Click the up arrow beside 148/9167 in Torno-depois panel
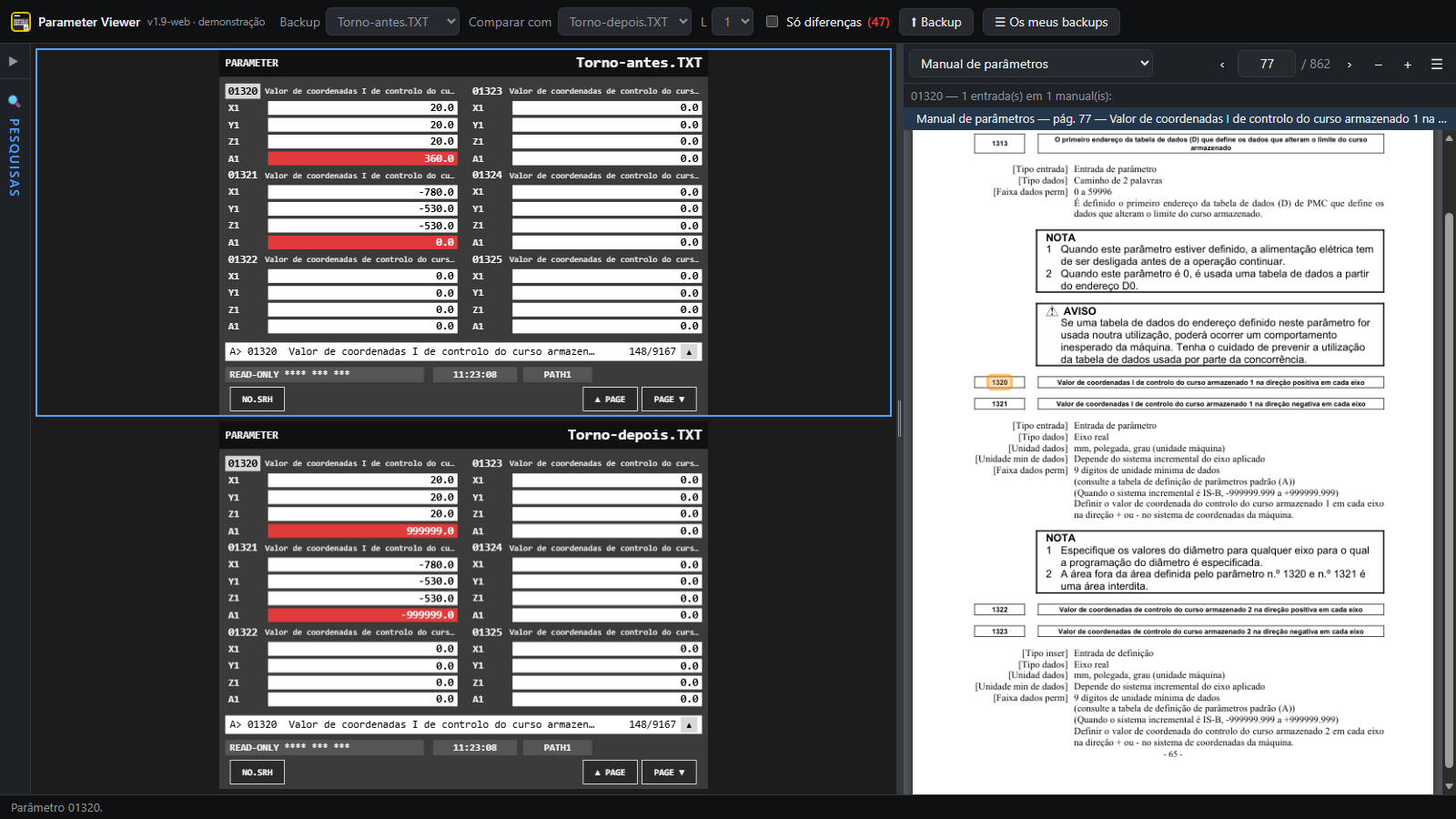 point(690,725)
